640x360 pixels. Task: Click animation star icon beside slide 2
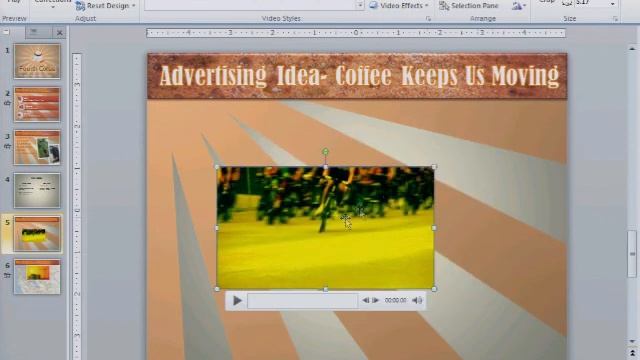[x=7, y=103]
